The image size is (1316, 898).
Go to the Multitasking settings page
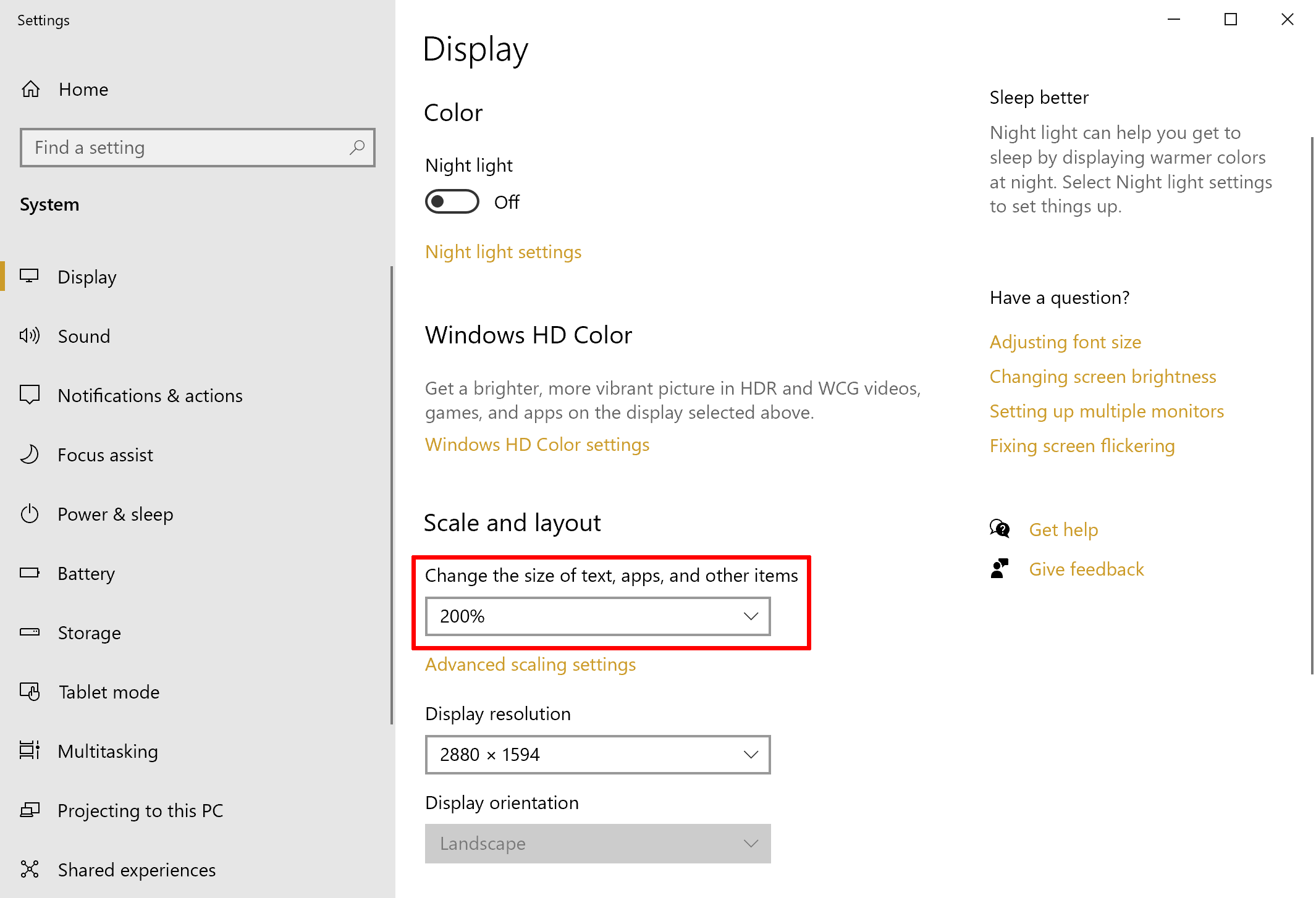(x=108, y=751)
